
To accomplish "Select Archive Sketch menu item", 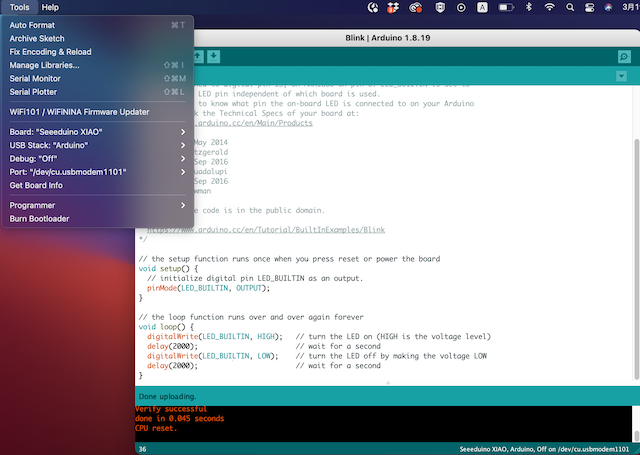I will pyautogui.click(x=98, y=38).
